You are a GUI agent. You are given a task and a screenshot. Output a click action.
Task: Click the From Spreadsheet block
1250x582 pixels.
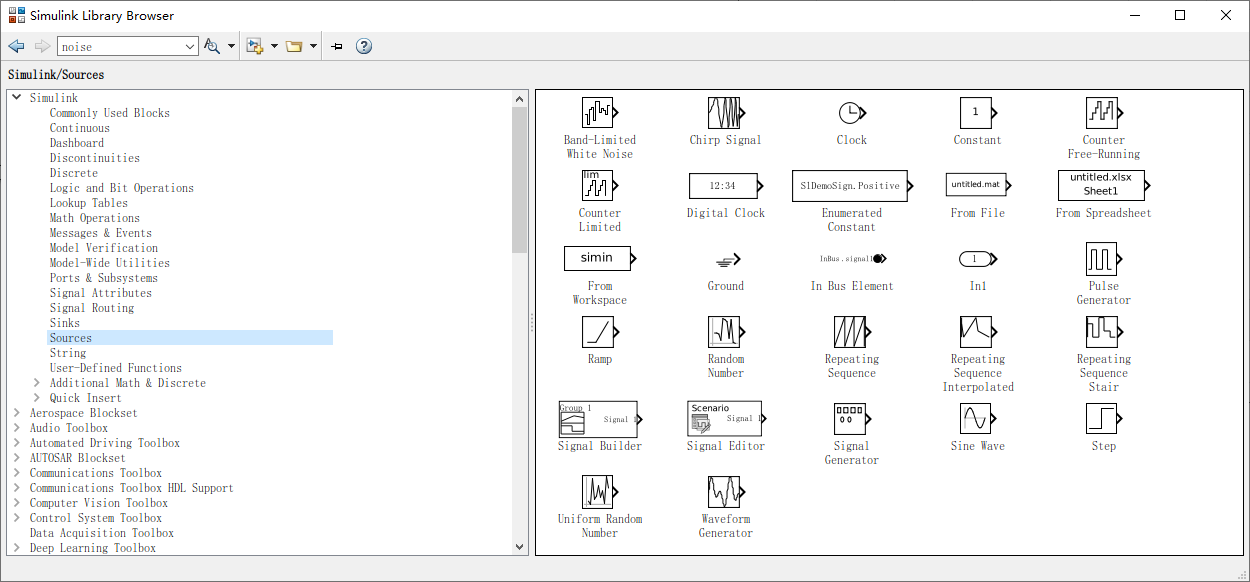click(1100, 185)
